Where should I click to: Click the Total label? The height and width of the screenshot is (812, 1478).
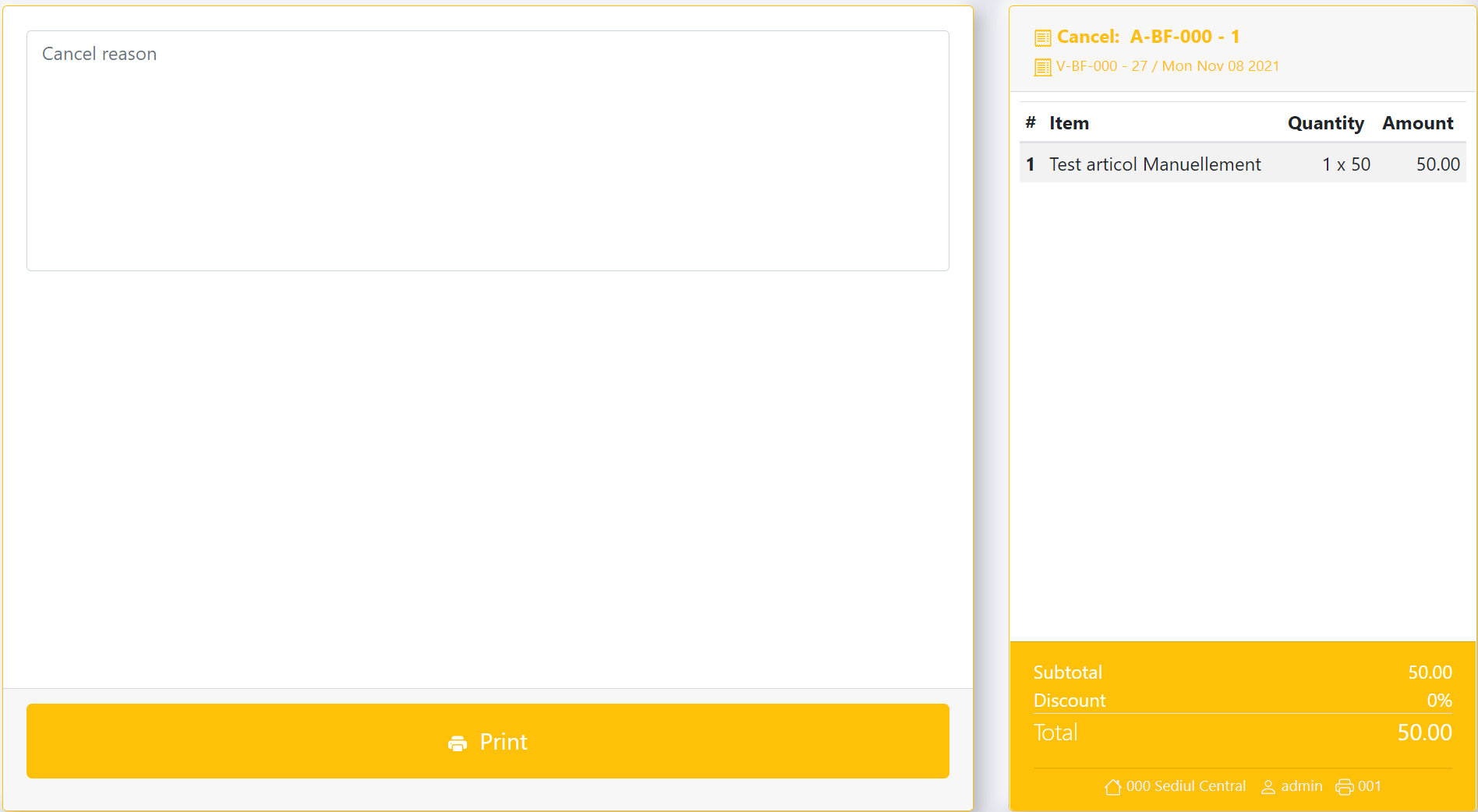[1055, 733]
